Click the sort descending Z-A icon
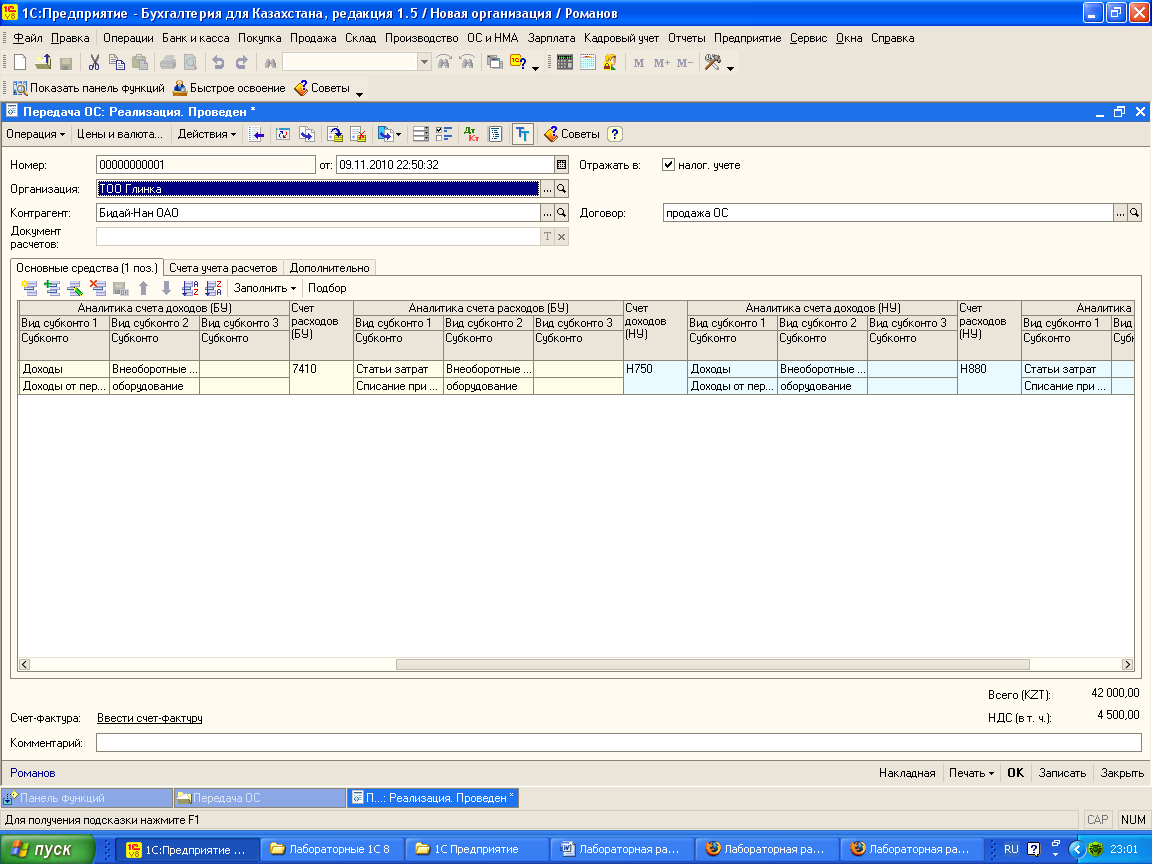The width and height of the screenshot is (1152, 864). [x=213, y=288]
